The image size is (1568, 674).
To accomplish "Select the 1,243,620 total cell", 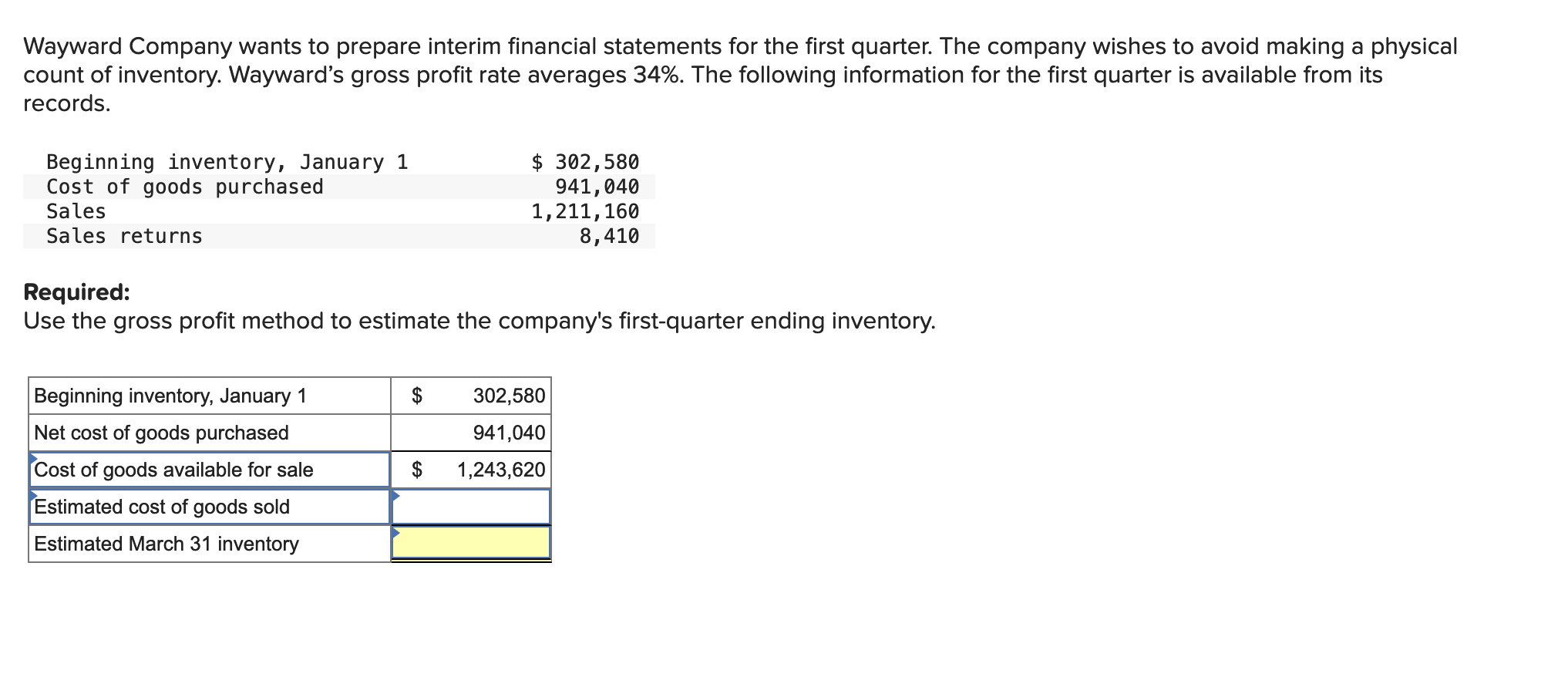I will (x=471, y=470).
